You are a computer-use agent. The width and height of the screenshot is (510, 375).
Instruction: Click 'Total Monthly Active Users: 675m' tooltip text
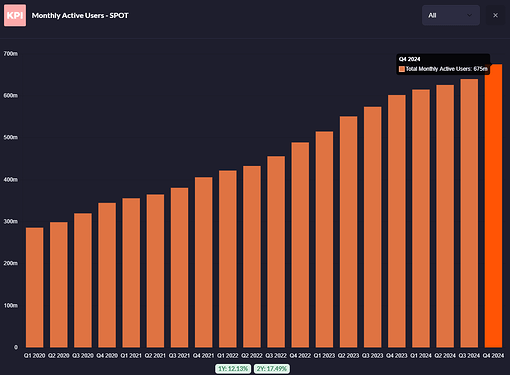447,69
